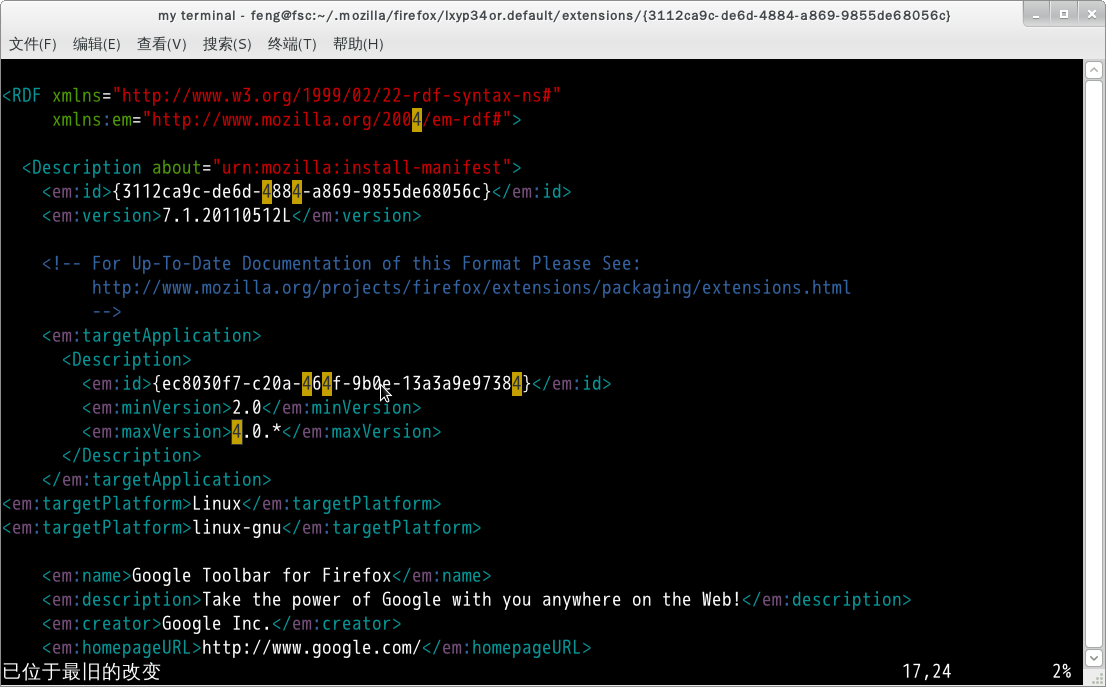Image resolution: width=1106 pixels, height=687 pixels.
Task: Click the scrollbar up arrow
Action: tap(1093, 69)
